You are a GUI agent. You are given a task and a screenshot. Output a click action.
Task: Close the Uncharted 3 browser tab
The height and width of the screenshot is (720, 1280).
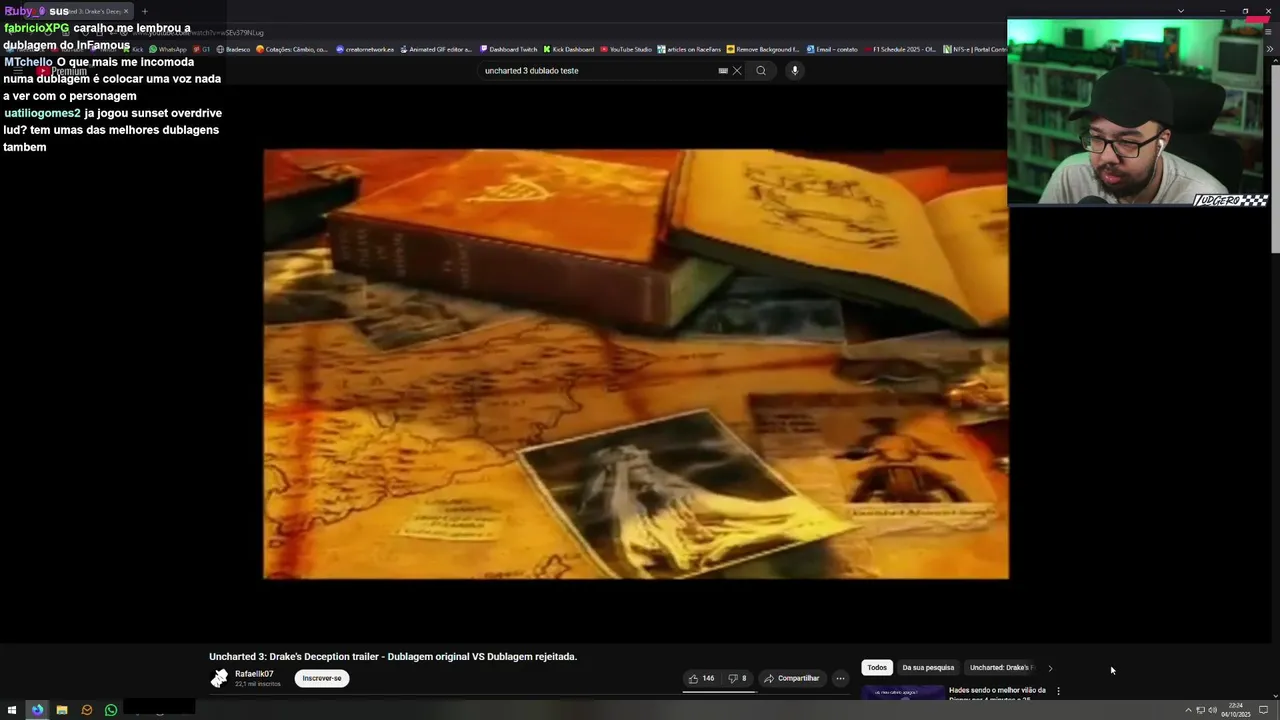(126, 11)
